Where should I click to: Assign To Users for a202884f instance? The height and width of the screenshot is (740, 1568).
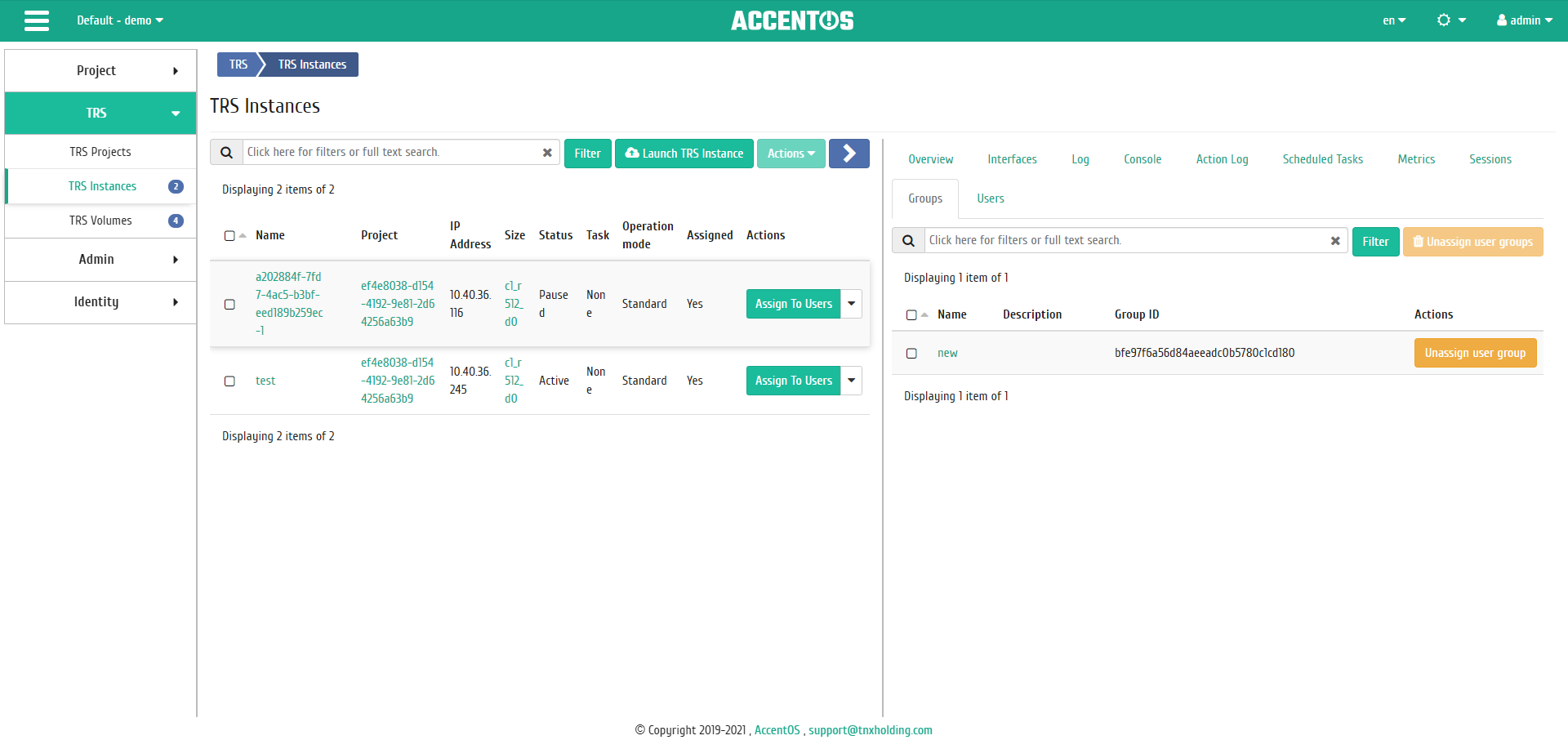click(x=793, y=304)
